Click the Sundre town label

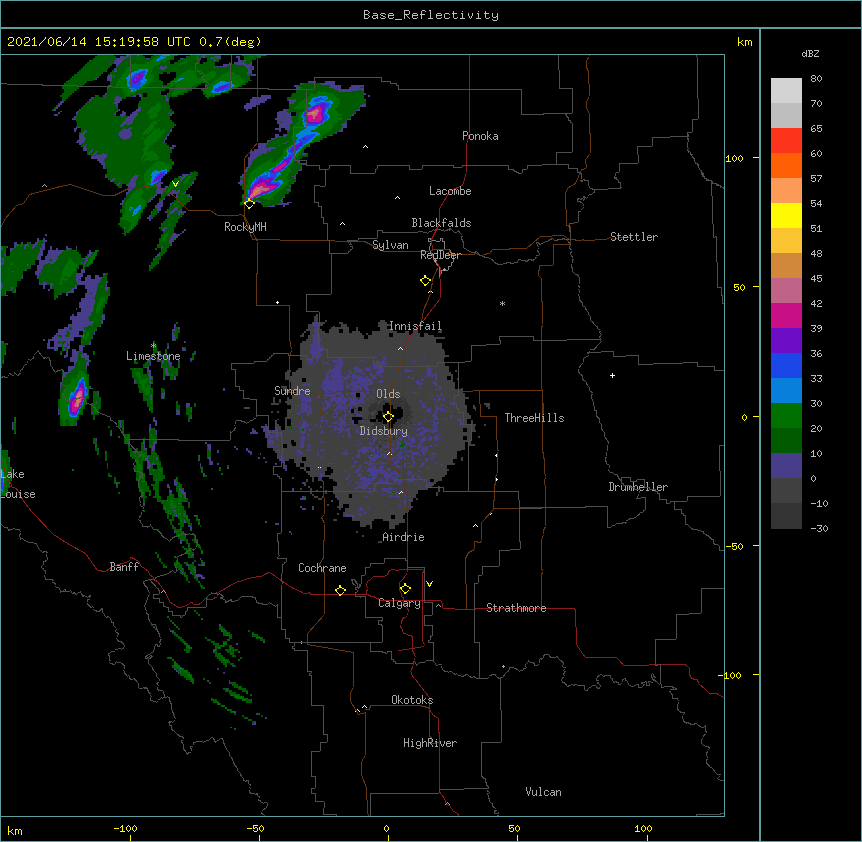292,391
